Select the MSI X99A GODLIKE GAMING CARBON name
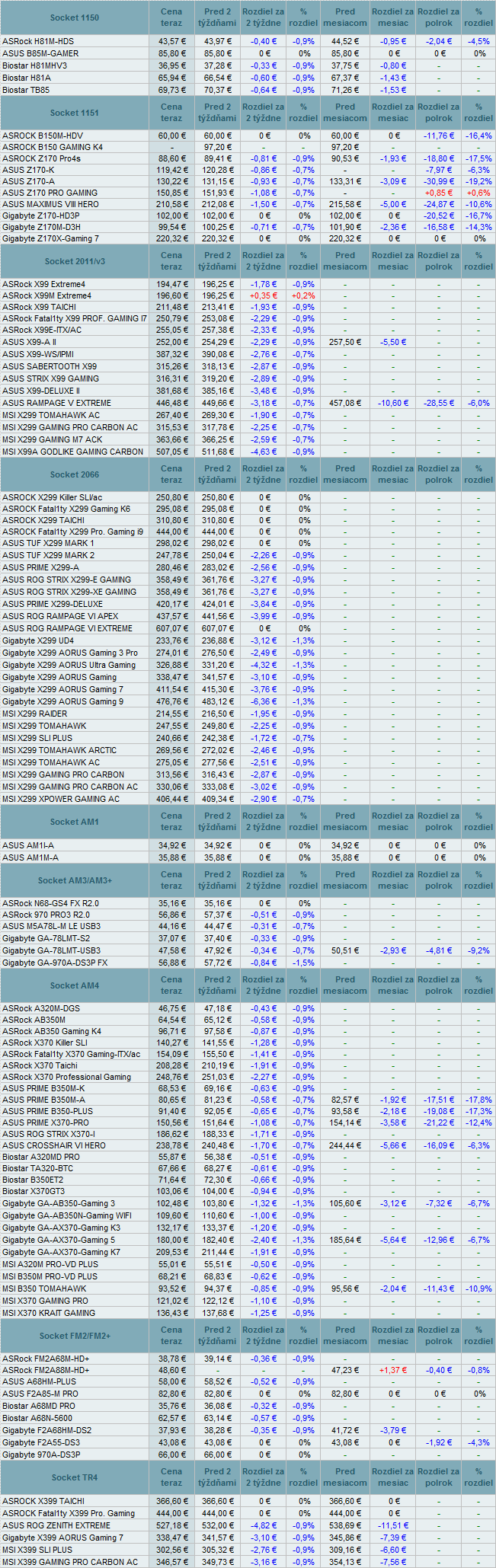 [72, 452]
